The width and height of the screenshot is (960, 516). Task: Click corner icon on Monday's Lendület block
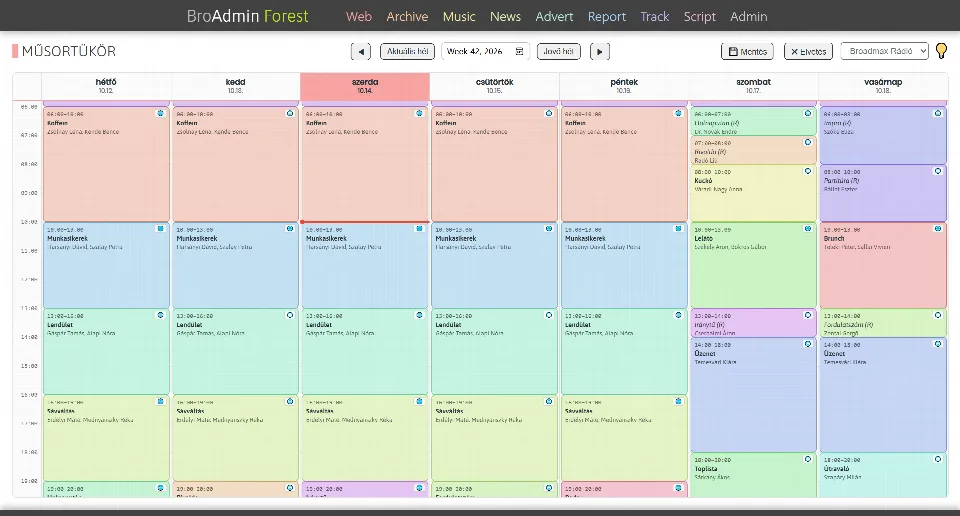pos(160,315)
